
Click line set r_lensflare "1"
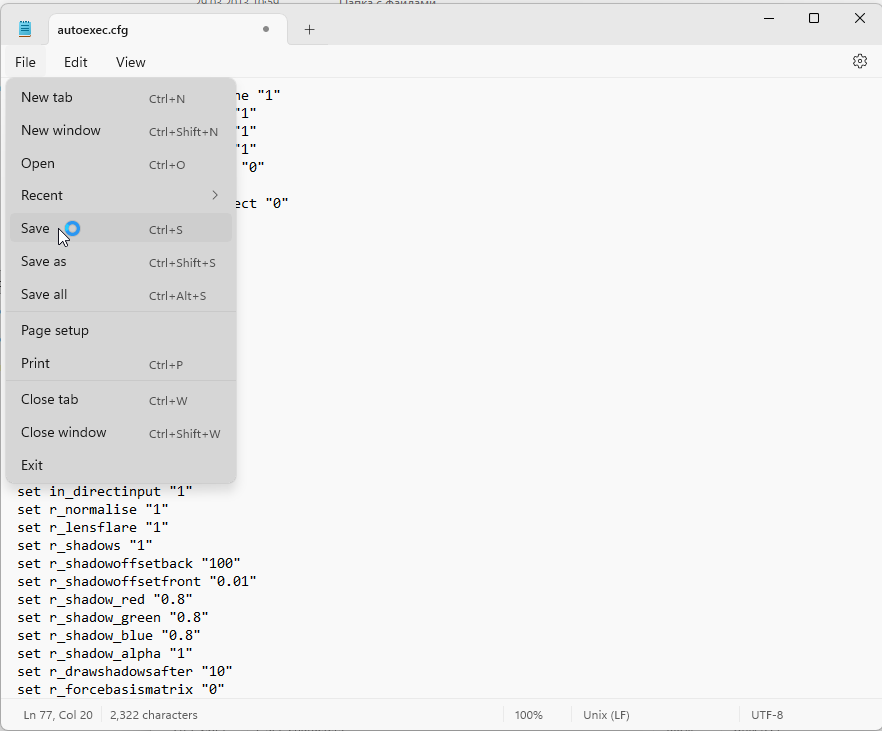tap(93, 527)
